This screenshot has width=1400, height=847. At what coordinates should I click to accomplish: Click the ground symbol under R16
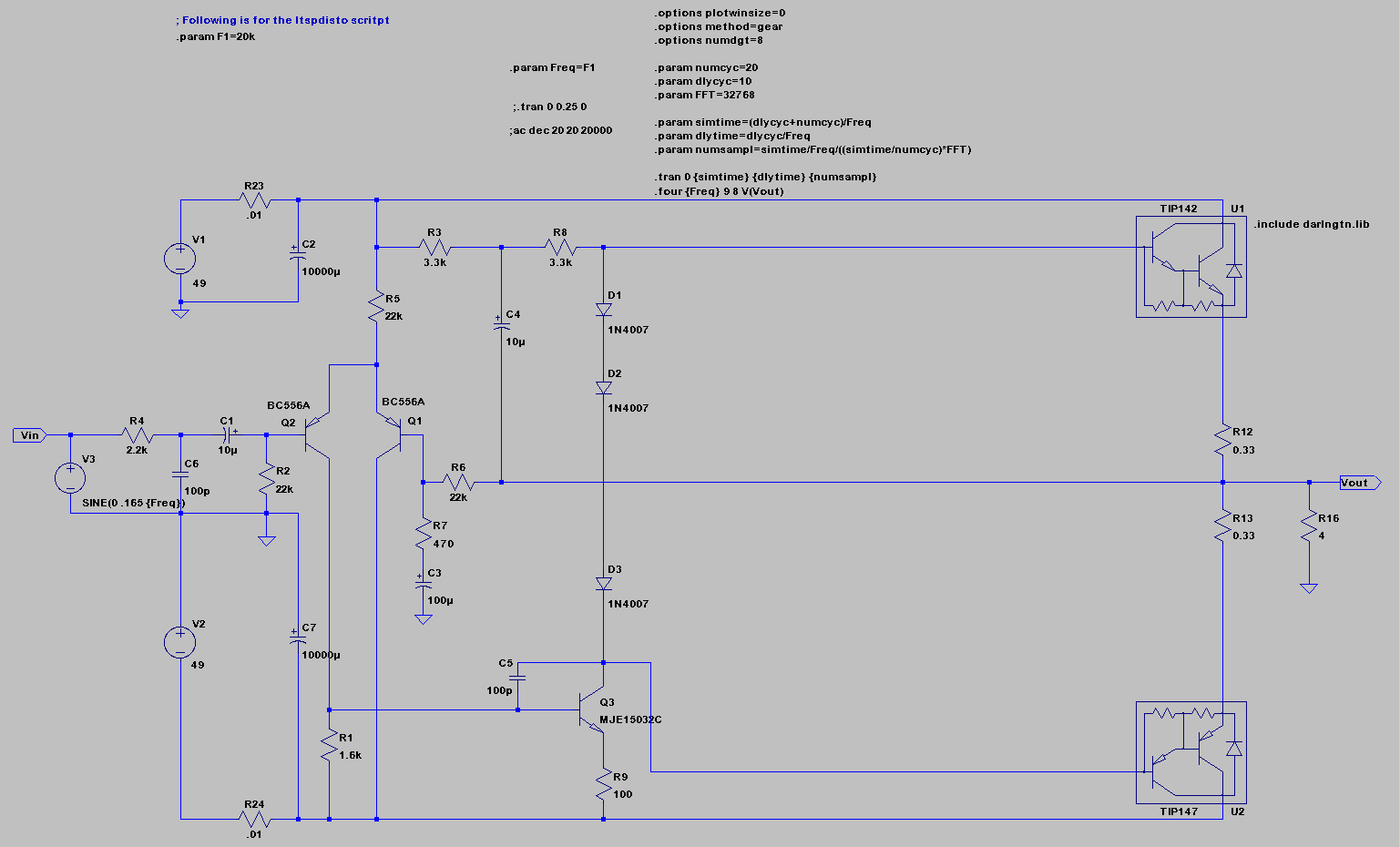[1309, 587]
